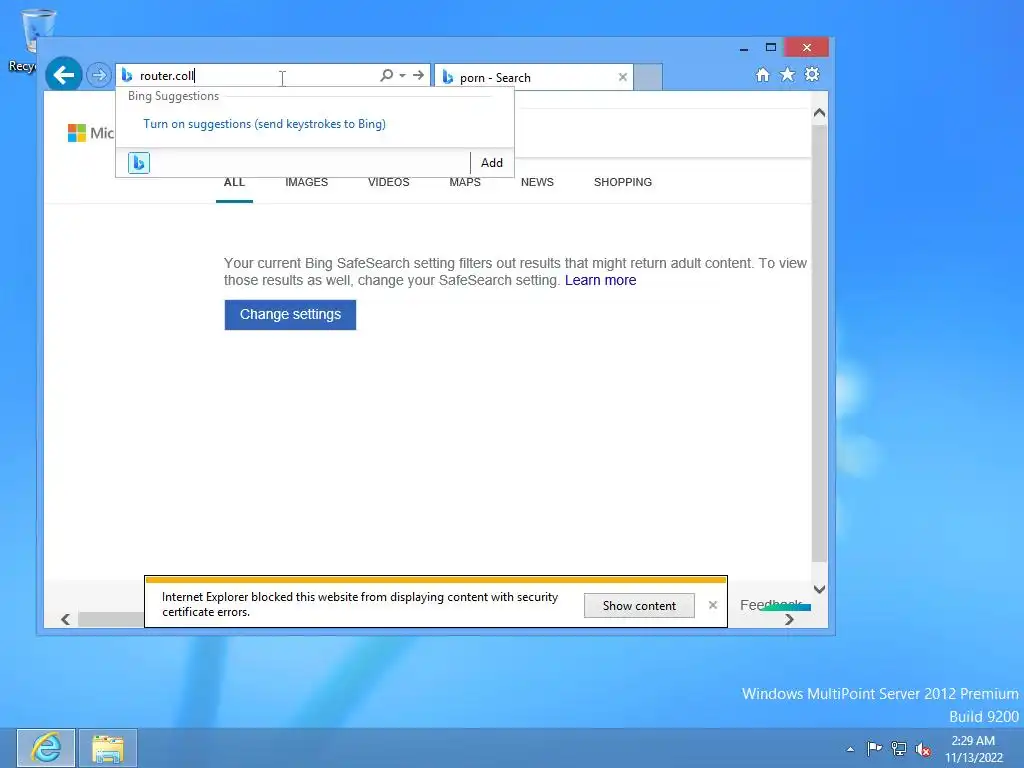This screenshot has height=768, width=1024.
Task: Turn on suggestions (send keystrokes to Bing)
Action: pos(264,124)
